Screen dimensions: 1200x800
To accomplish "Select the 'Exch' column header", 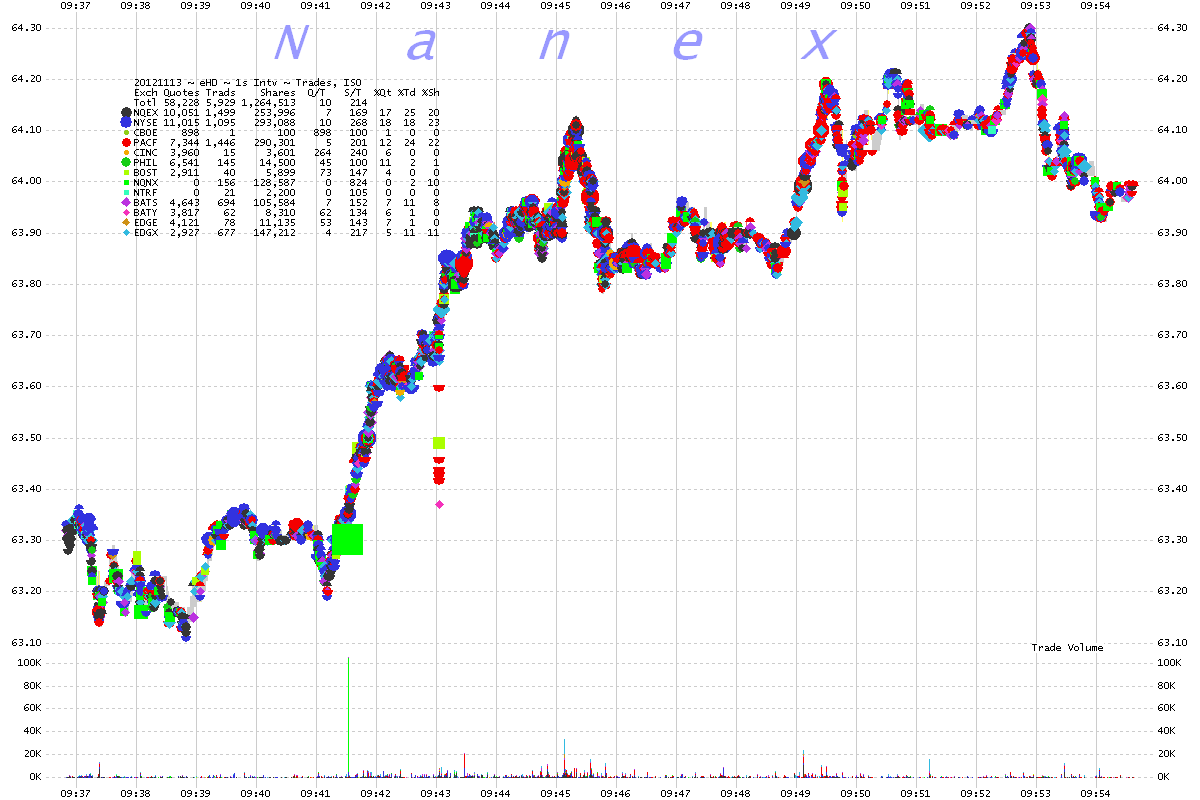I will coord(146,93).
